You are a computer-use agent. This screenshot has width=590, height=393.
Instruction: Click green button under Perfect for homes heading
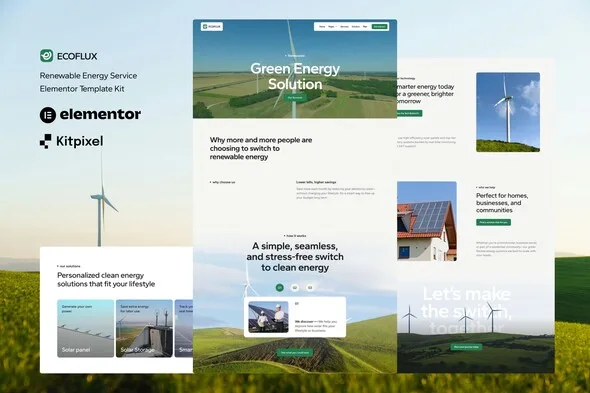(x=493, y=222)
